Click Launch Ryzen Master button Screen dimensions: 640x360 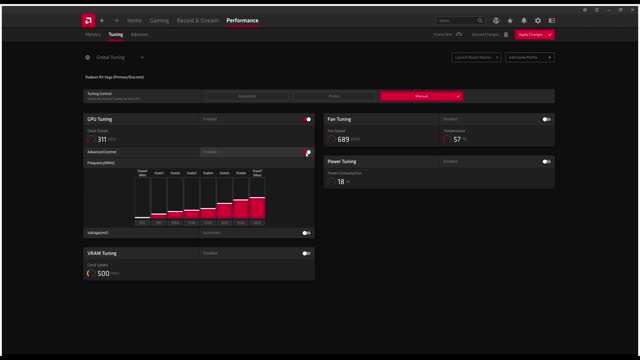[476, 58]
